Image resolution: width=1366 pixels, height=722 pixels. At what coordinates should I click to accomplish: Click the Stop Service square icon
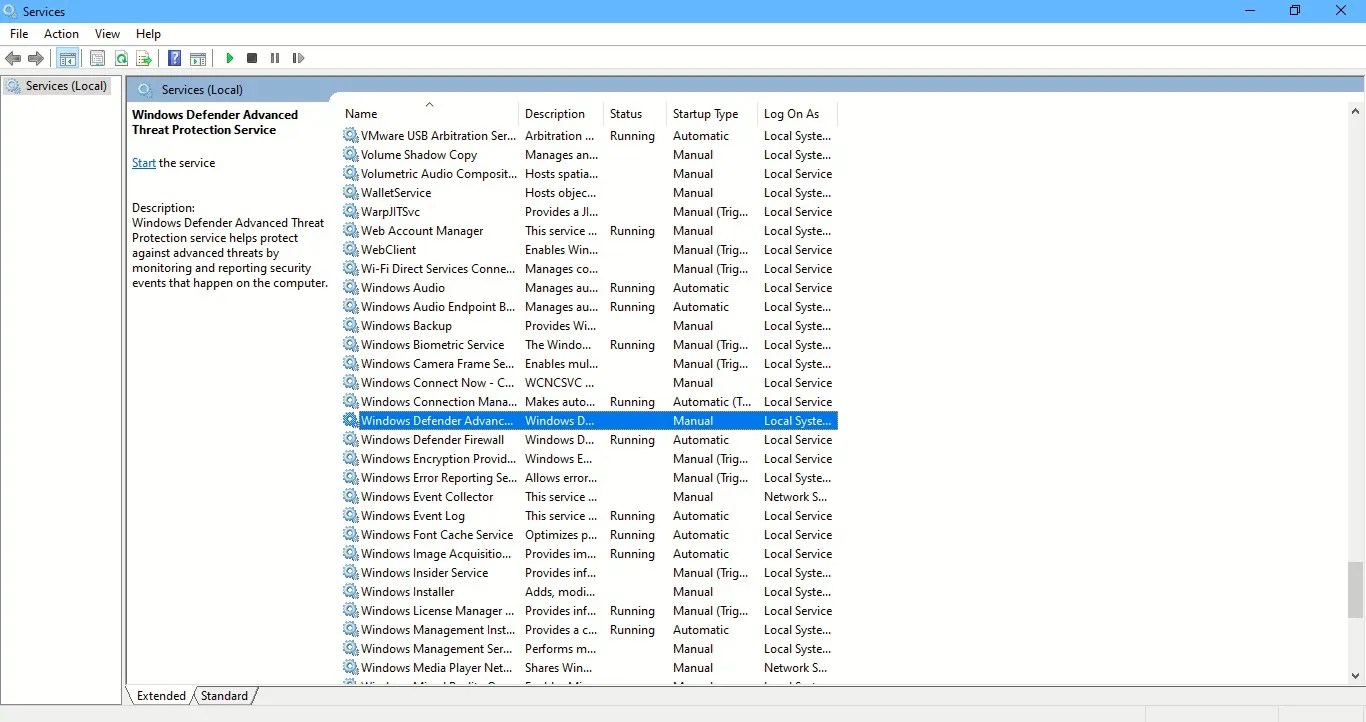252,58
